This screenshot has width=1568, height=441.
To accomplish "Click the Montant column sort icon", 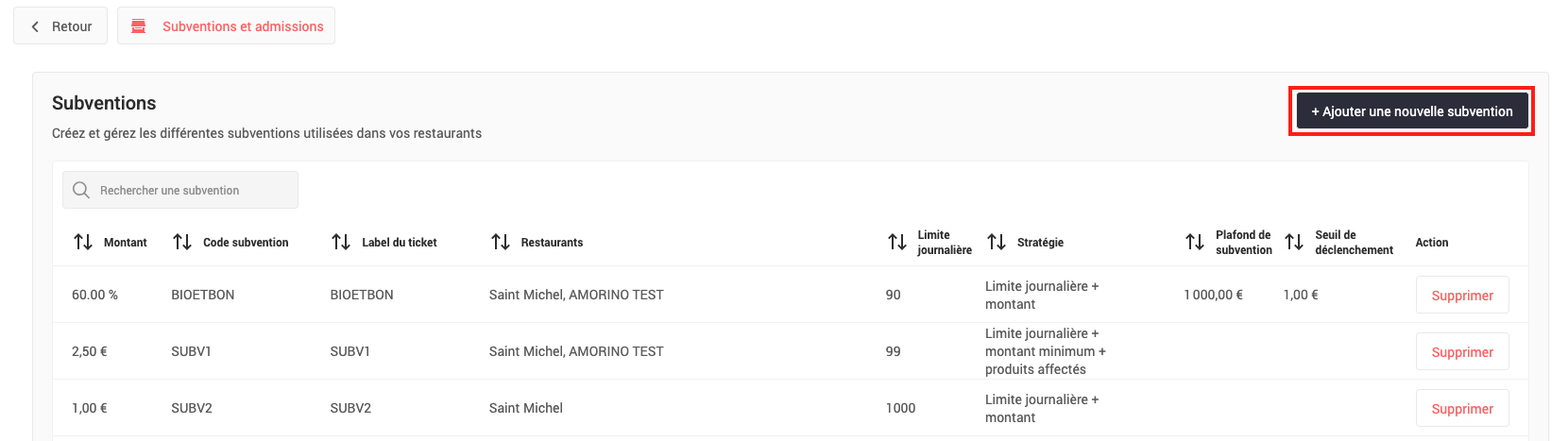I will (x=83, y=243).
